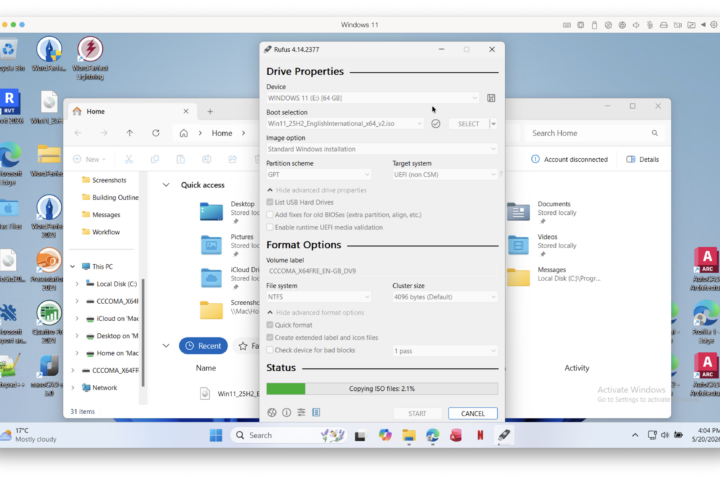
Task: Enable fixes for old BIOSes checkbox
Action: click(270, 215)
